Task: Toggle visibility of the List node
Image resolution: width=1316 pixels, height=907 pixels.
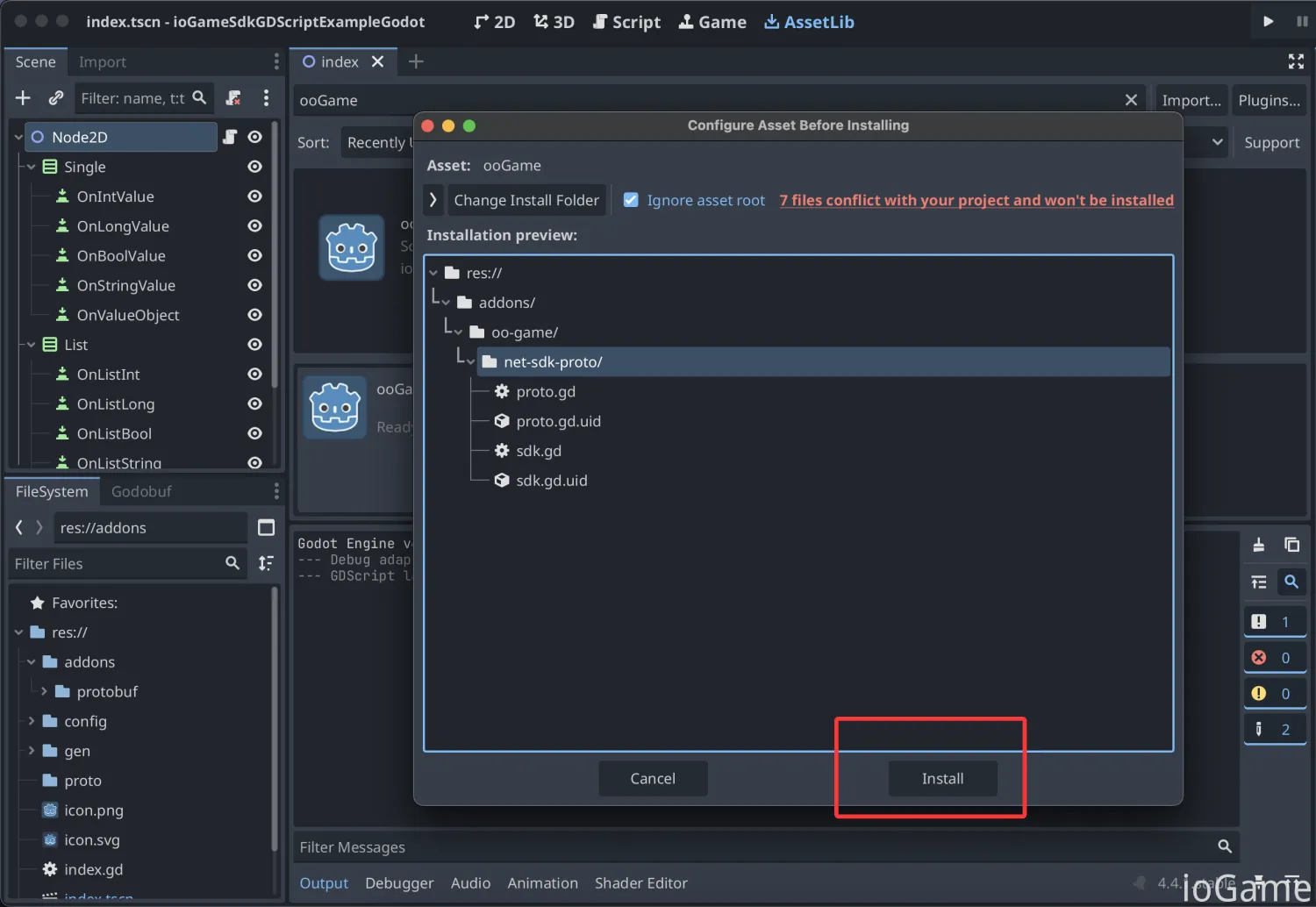Action: pyautogui.click(x=255, y=345)
